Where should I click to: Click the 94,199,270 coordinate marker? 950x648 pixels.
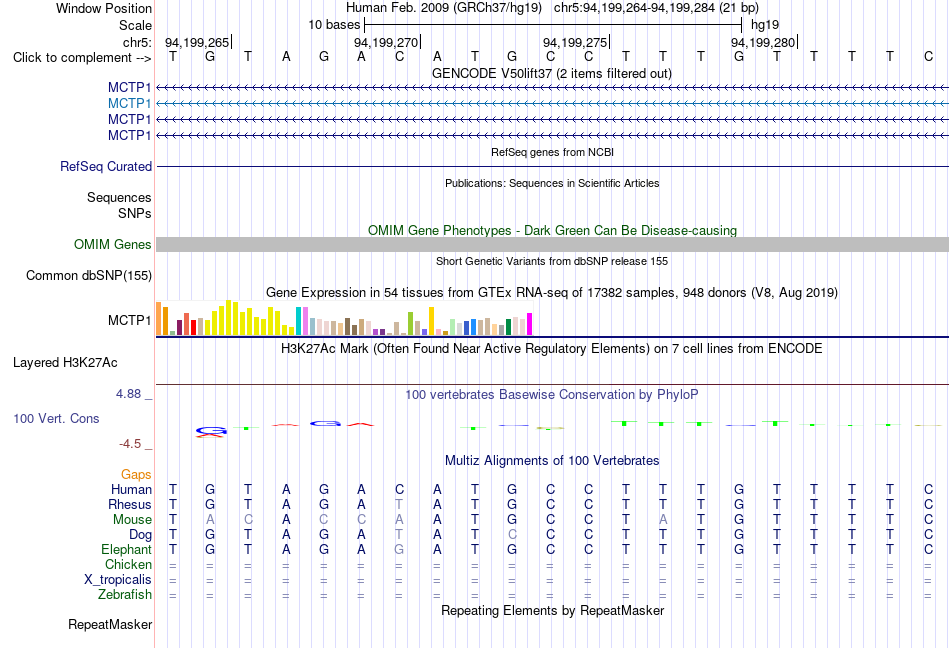pos(386,42)
